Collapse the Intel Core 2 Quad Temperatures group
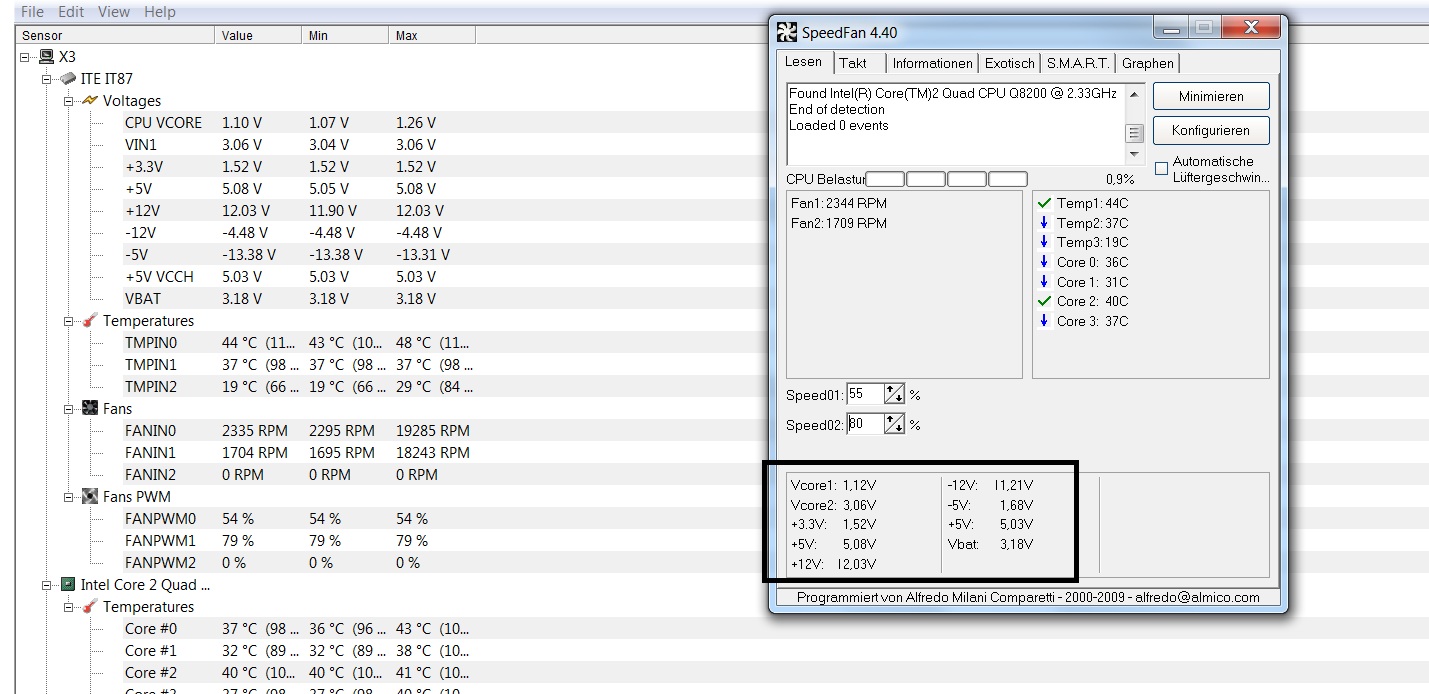This screenshot has height=694, width=1429. (x=69, y=607)
